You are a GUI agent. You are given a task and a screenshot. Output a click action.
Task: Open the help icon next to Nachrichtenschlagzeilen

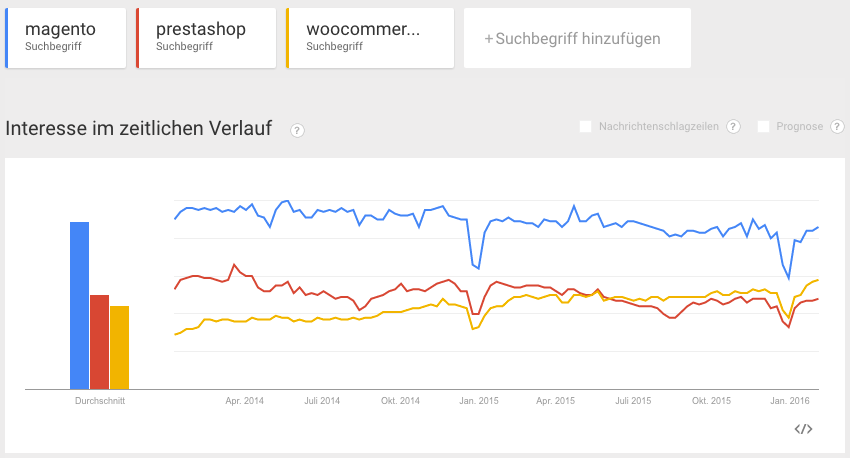[733, 126]
